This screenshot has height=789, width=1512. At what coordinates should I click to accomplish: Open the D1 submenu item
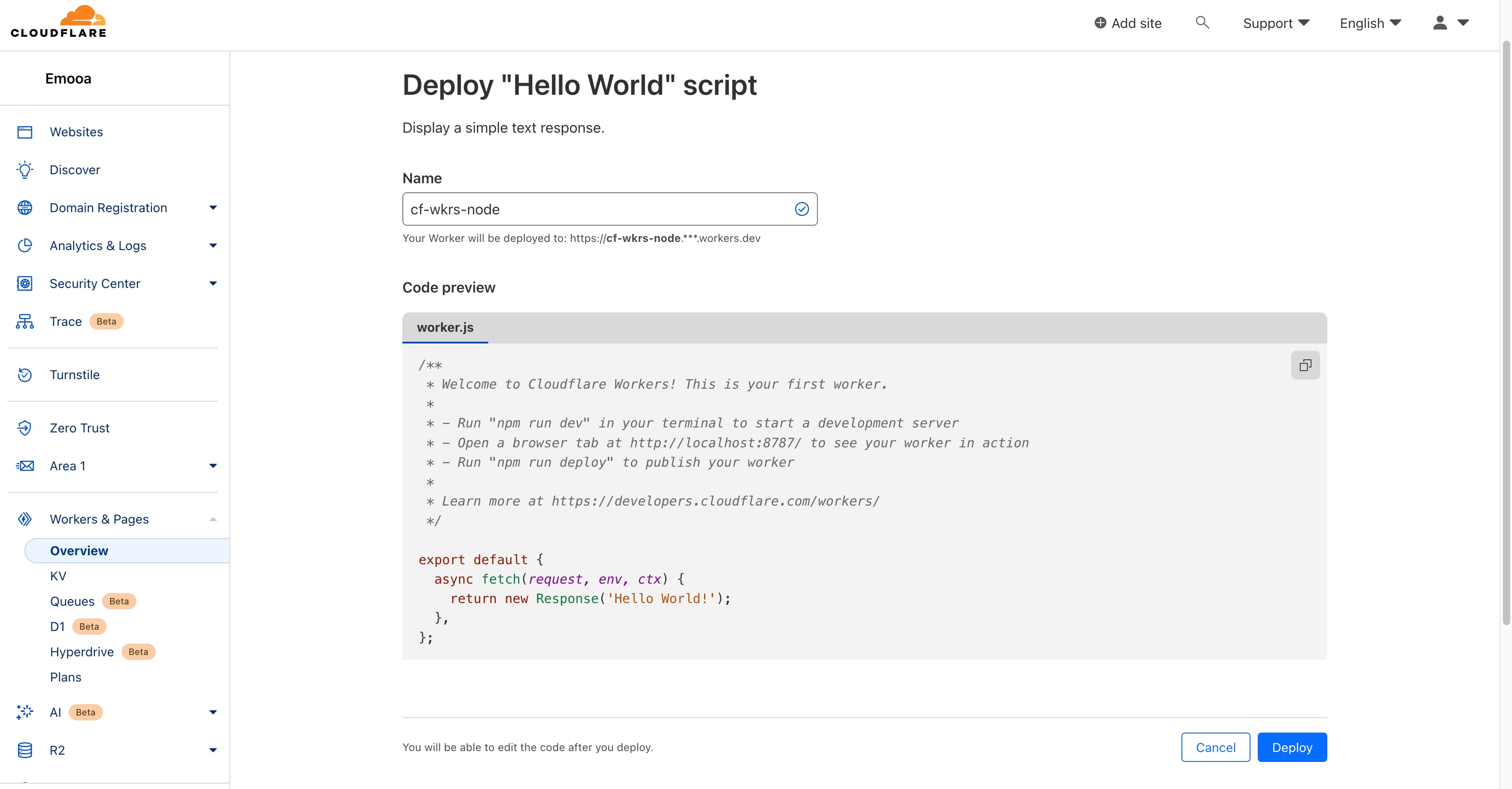click(57, 627)
